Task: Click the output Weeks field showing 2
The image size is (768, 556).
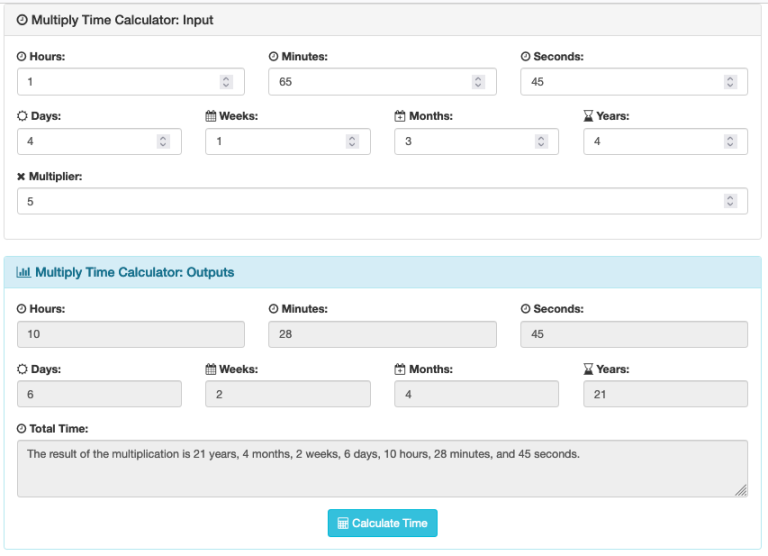Action: tap(288, 394)
